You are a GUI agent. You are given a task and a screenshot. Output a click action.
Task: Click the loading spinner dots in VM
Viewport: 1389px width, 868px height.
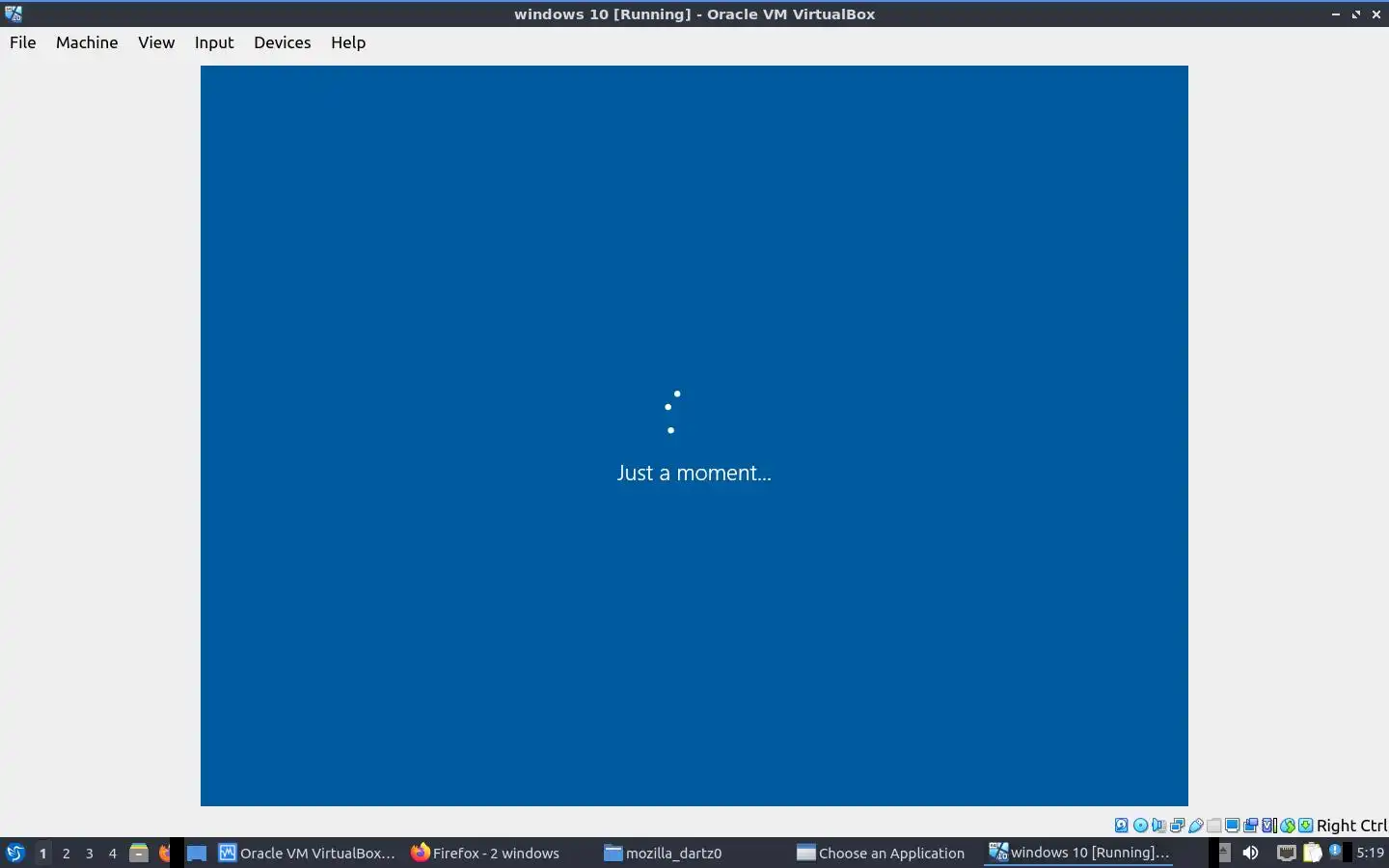[x=672, y=412]
